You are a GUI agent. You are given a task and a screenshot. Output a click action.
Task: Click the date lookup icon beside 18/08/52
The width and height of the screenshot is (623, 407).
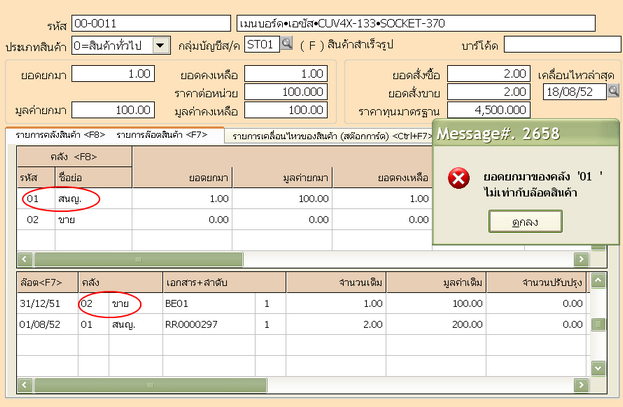614,91
